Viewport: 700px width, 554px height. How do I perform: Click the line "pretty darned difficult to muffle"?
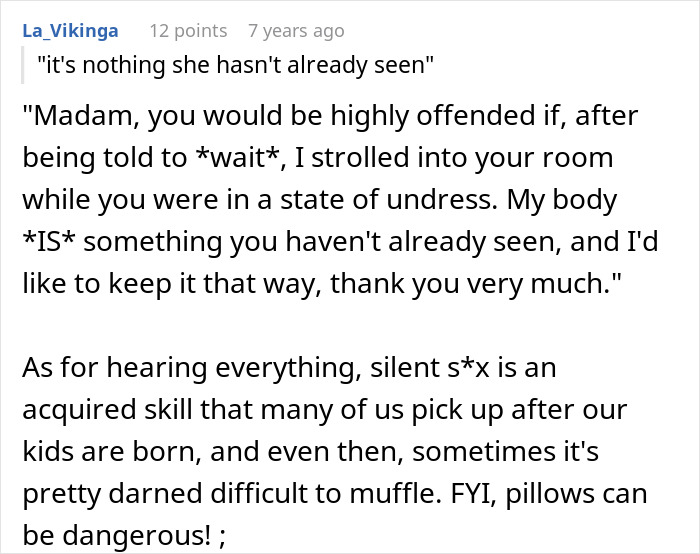pos(335,494)
